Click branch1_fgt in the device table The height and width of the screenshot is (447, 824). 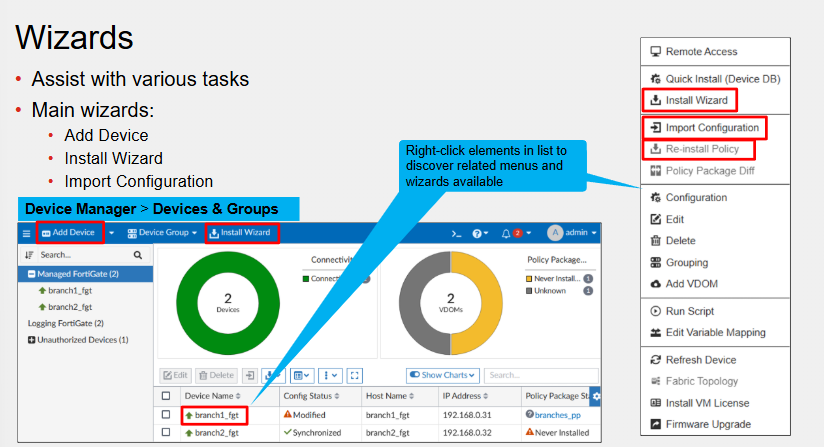click(217, 415)
